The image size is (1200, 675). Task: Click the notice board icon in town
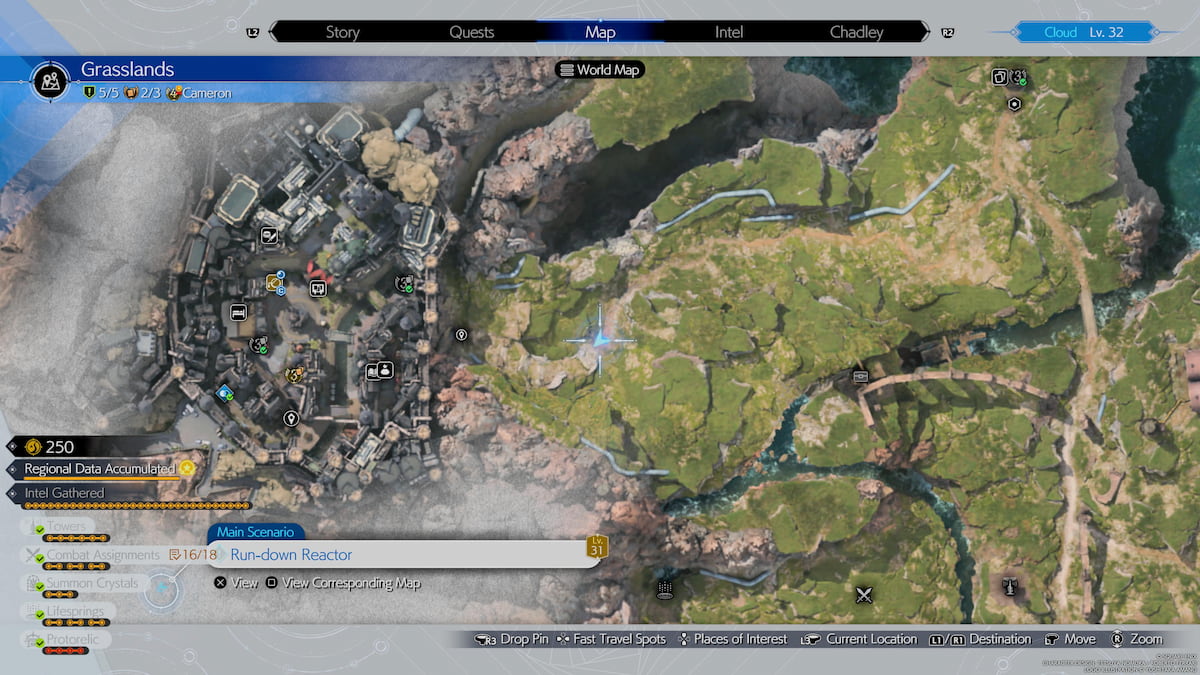click(x=319, y=289)
